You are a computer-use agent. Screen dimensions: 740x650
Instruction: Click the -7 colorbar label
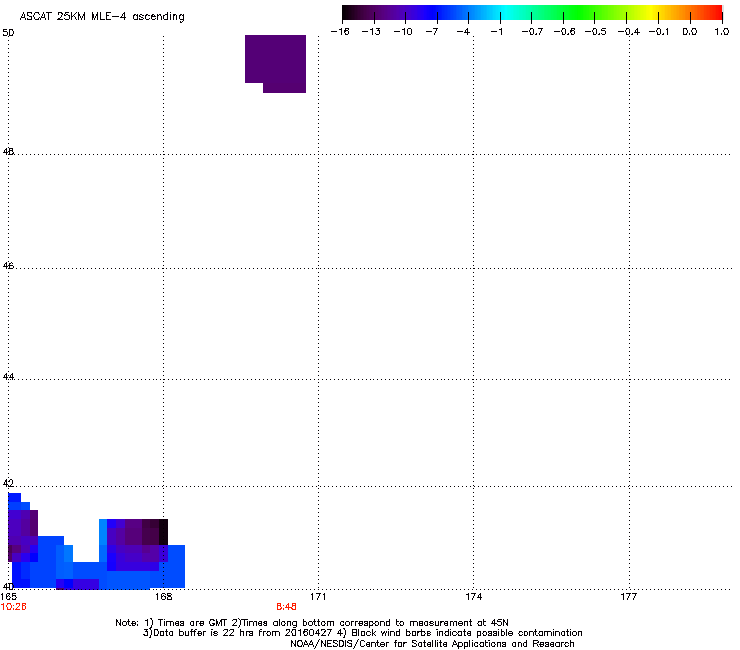[432, 32]
